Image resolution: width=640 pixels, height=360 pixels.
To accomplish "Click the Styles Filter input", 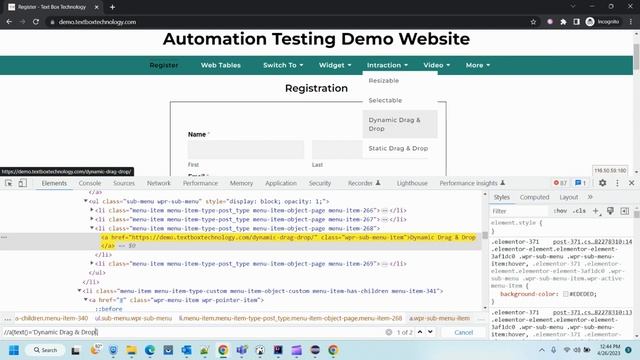I will click(518, 211).
